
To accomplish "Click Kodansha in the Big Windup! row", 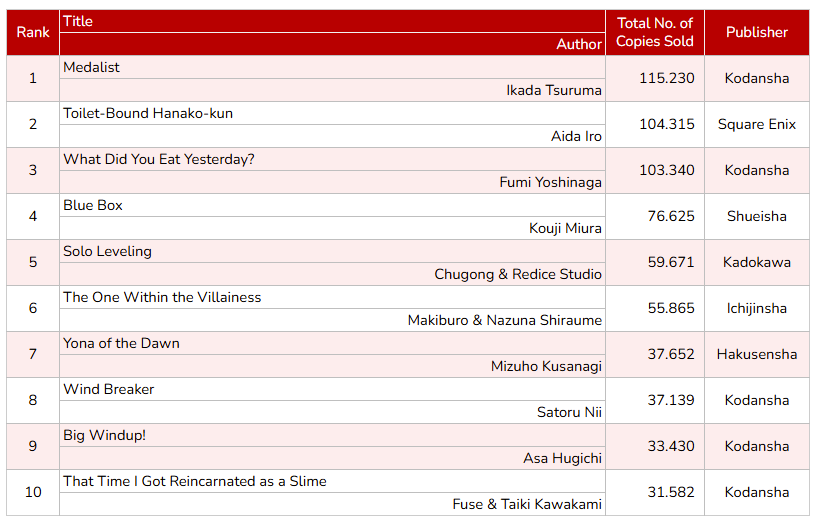I will click(x=757, y=446).
